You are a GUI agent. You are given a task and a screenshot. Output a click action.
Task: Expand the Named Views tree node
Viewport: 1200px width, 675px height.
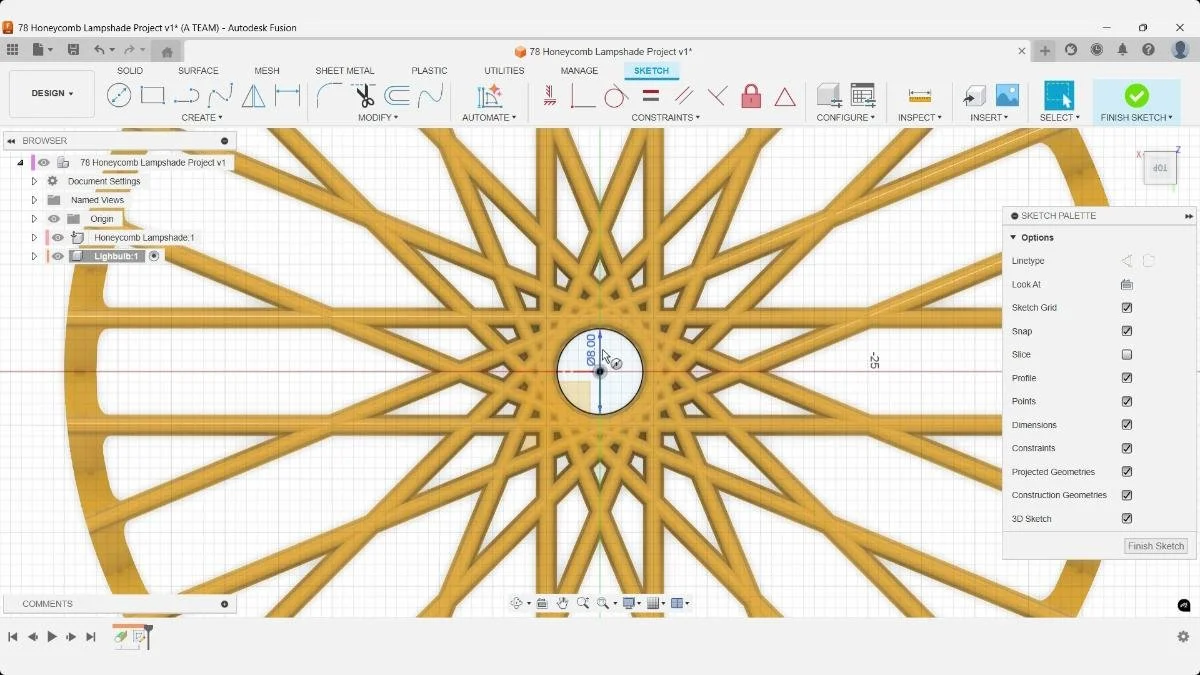coord(34,200)
